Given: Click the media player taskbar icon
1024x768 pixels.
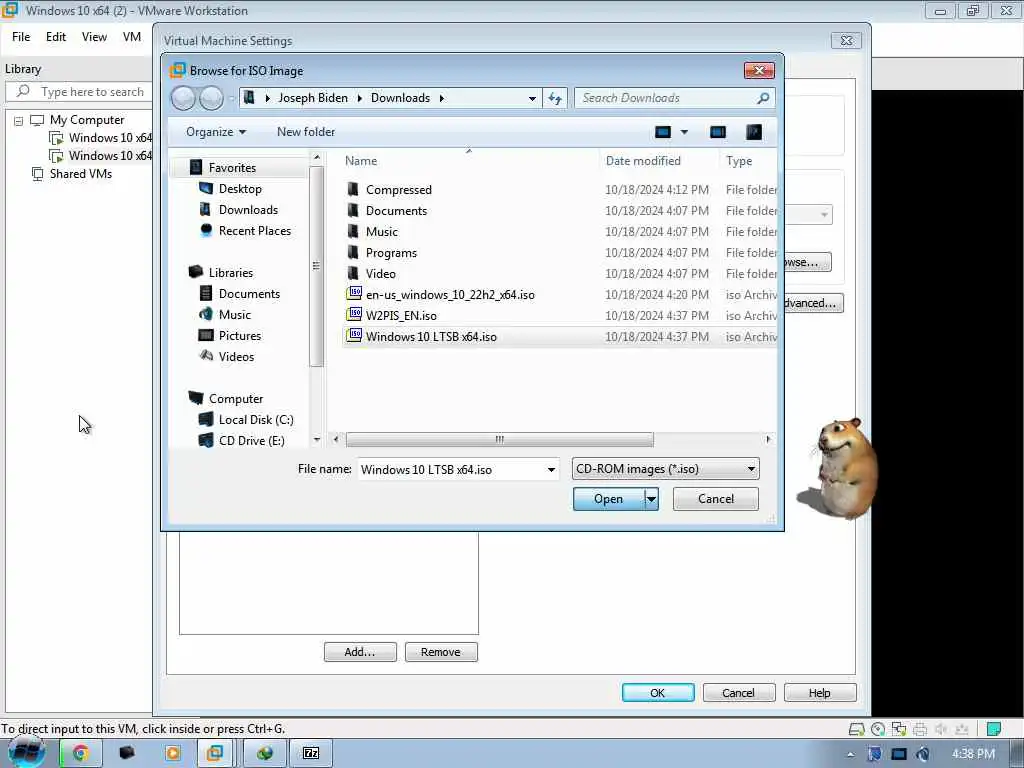Looking at the screenshot, I should coord(173,753).
